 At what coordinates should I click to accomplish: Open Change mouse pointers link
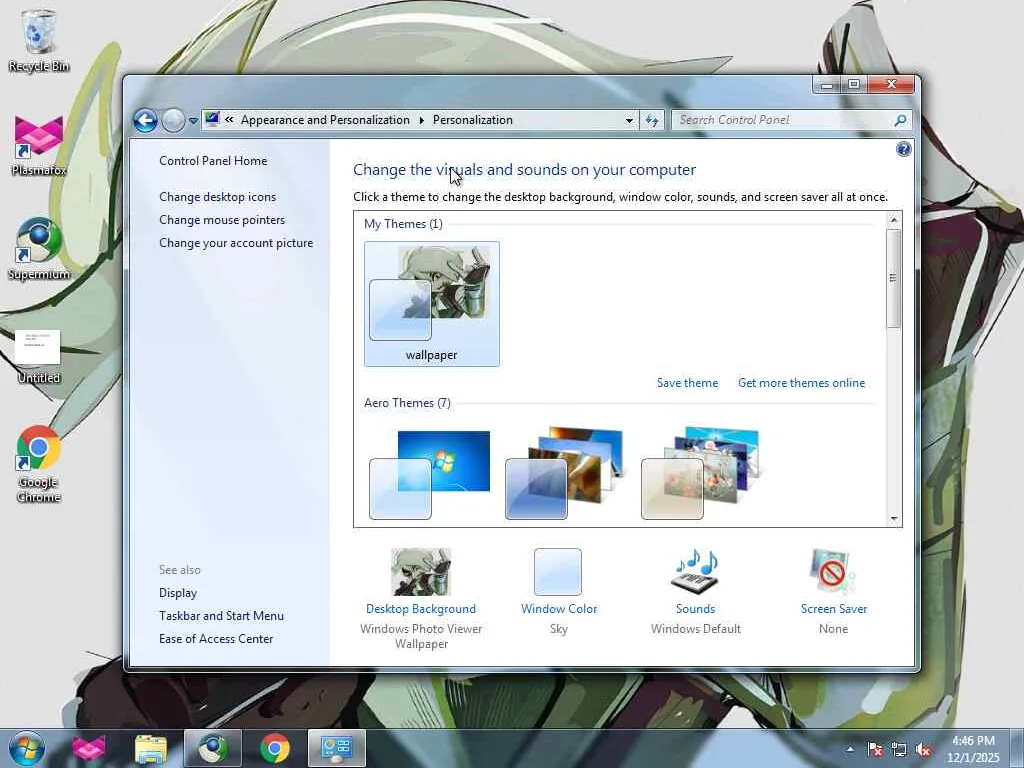click(x=222, y=219)
